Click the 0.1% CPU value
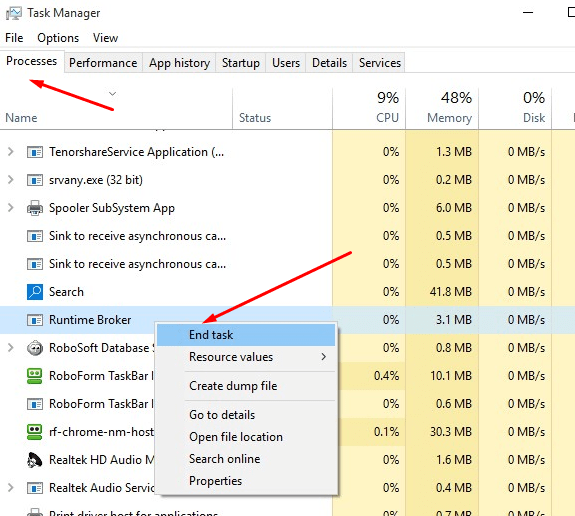The height and width of the screenshot is (516, 575). (387, 432)
